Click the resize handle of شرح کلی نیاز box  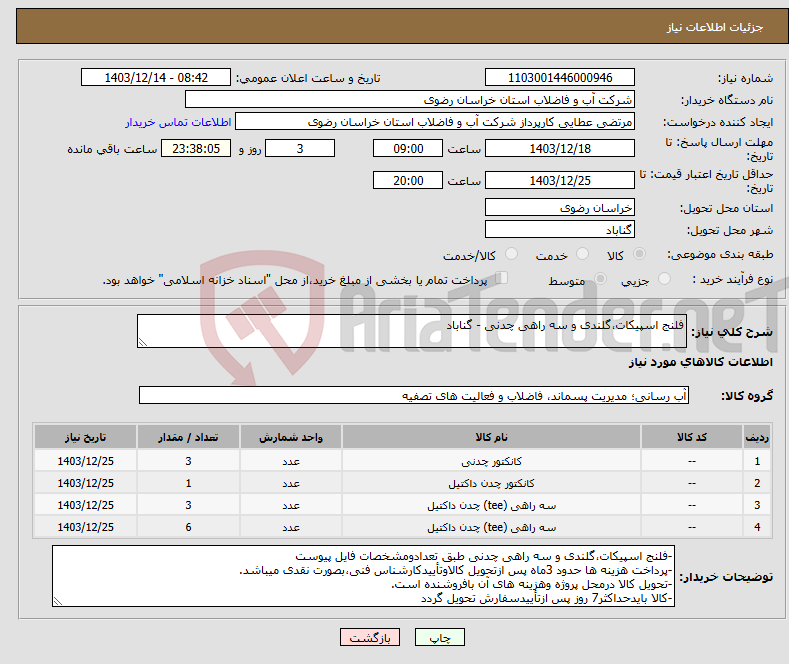pos(143,343)
